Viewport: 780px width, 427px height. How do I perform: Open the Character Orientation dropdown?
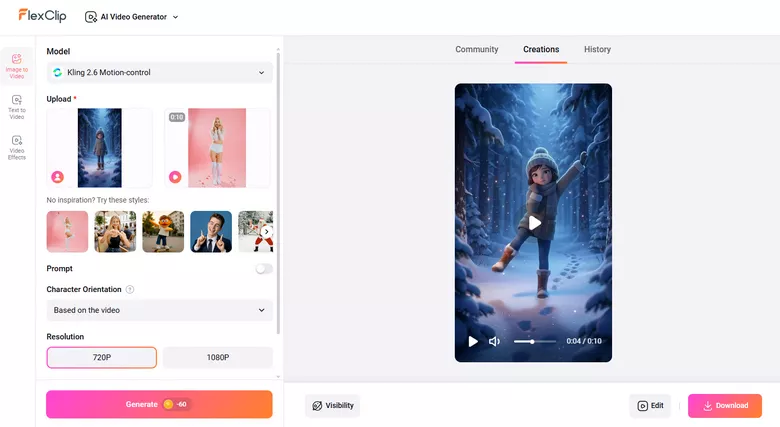tap(159, 310)
